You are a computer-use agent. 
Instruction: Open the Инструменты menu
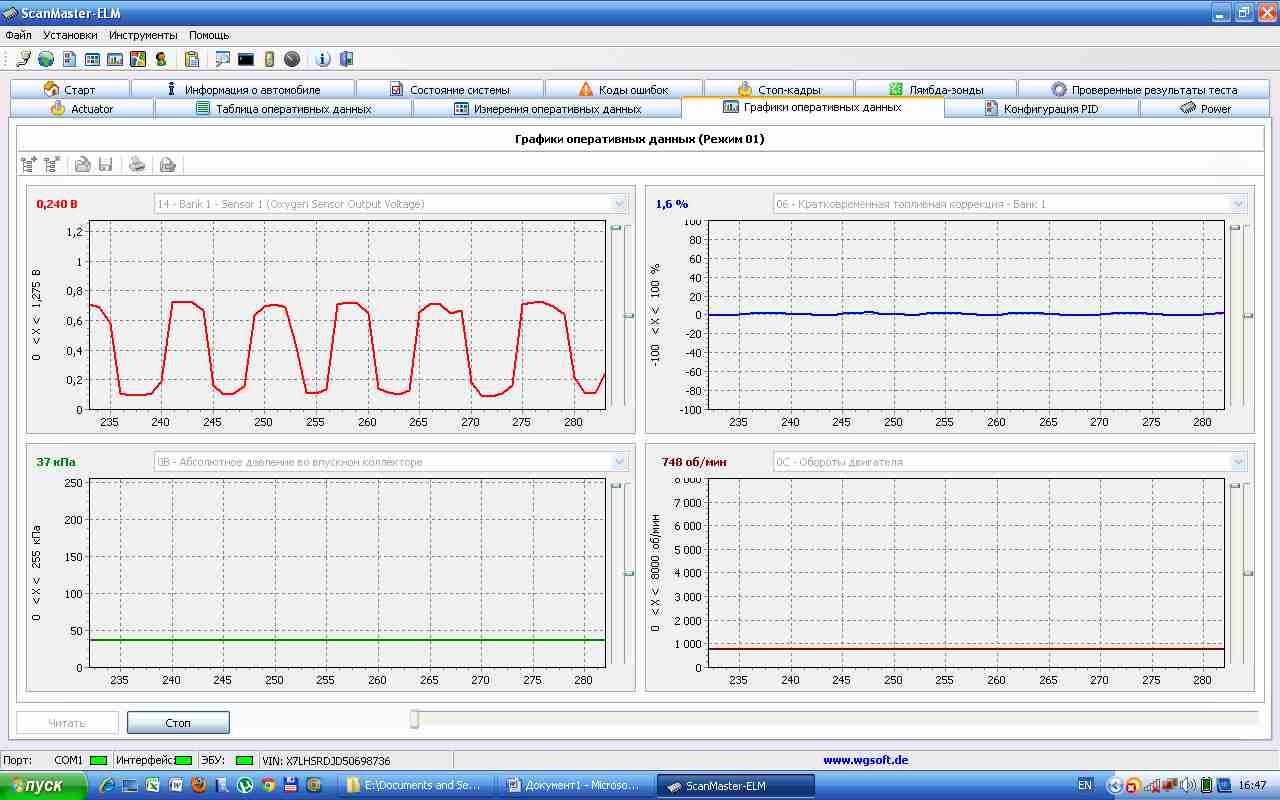point(143,35)
